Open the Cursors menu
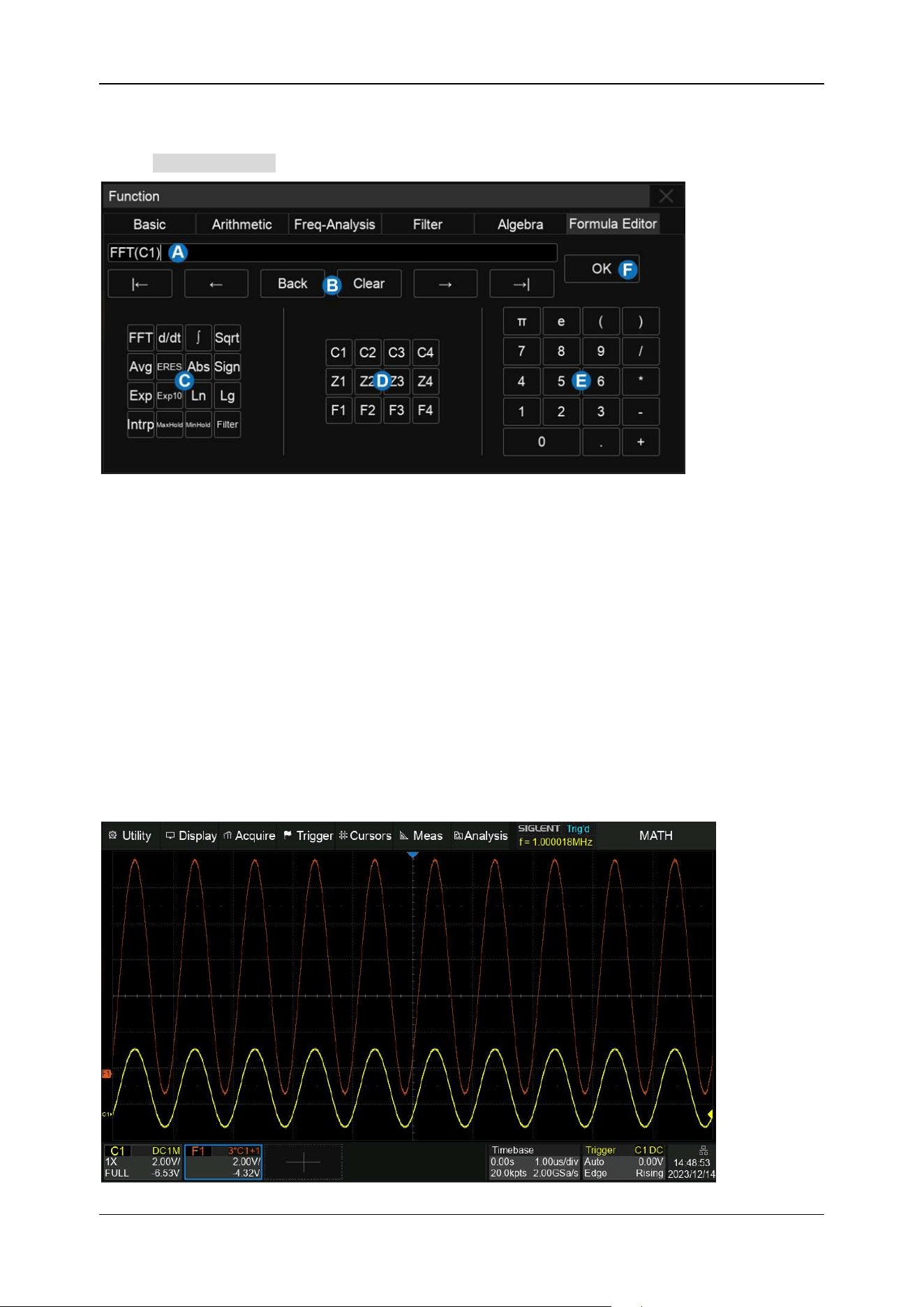Viewport: 924px width, 1307px height. point(365,836)
